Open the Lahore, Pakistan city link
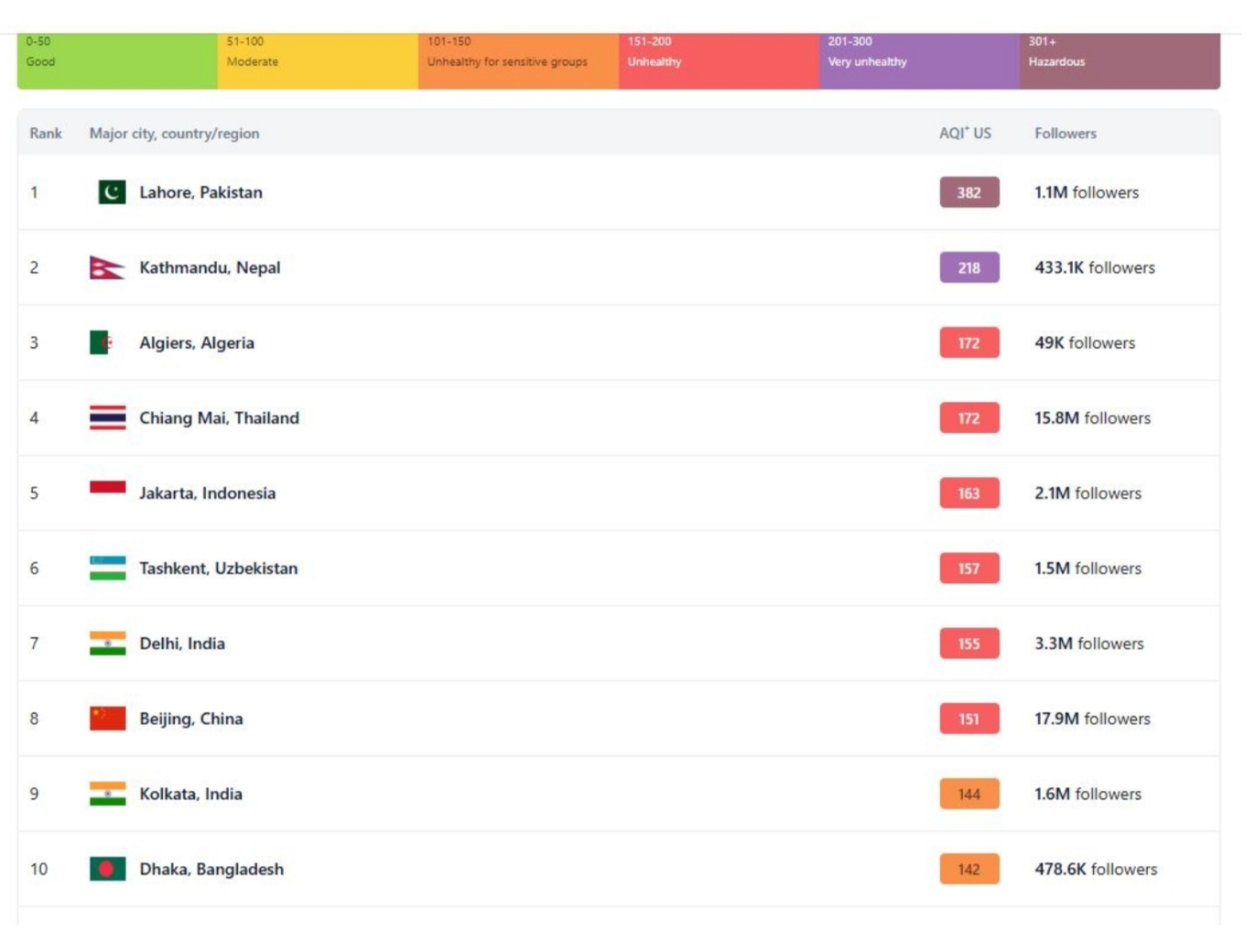The height and width of the screenshot is (952, 1245). (200, 192)
